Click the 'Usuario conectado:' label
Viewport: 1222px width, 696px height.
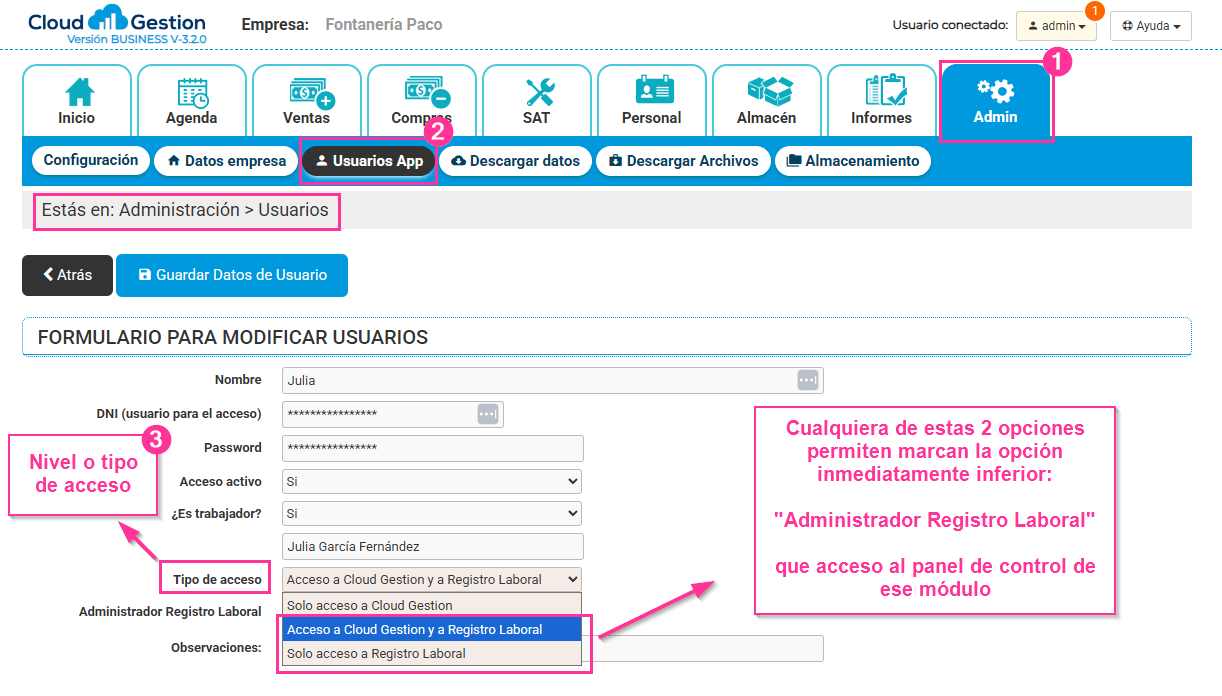950,25
